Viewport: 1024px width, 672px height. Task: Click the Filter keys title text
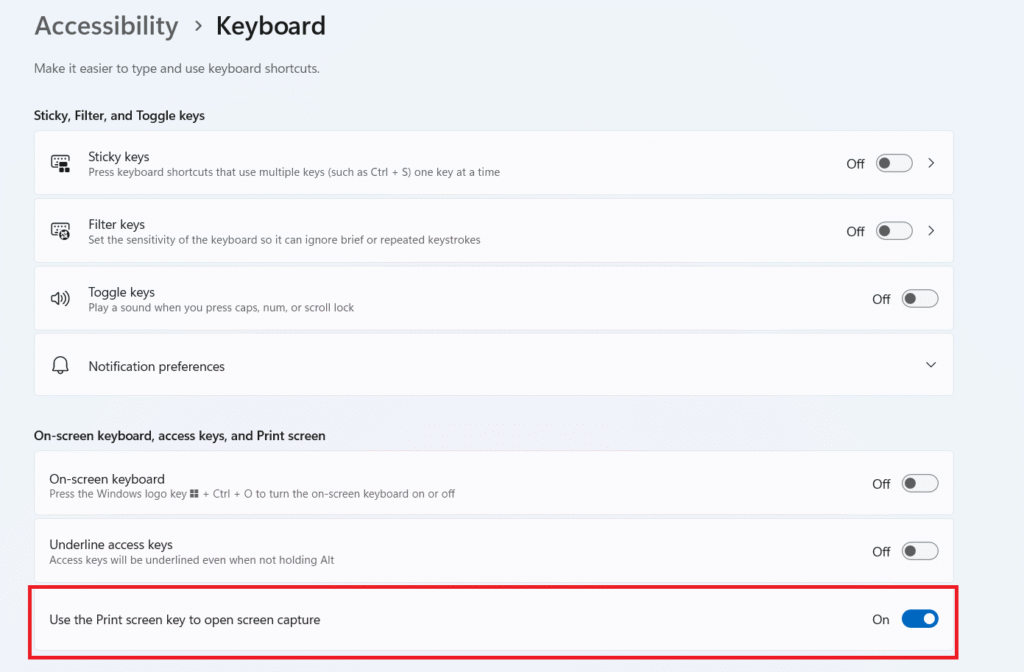(x=116, y=224)
